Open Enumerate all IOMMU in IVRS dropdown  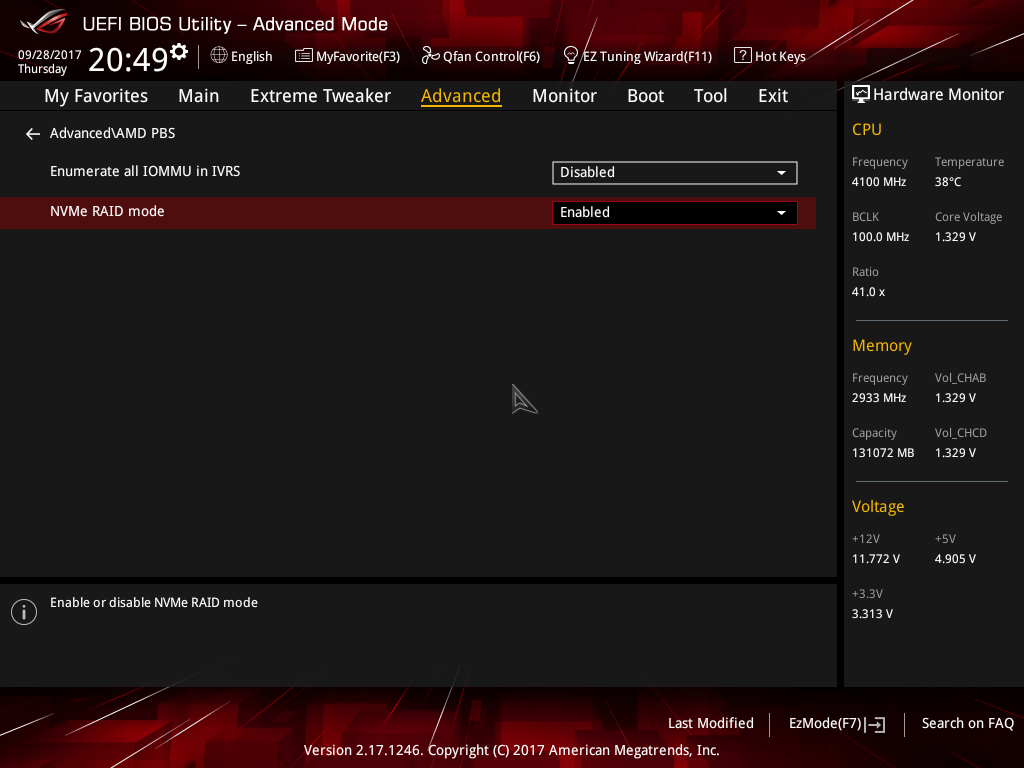coord(675,172)
